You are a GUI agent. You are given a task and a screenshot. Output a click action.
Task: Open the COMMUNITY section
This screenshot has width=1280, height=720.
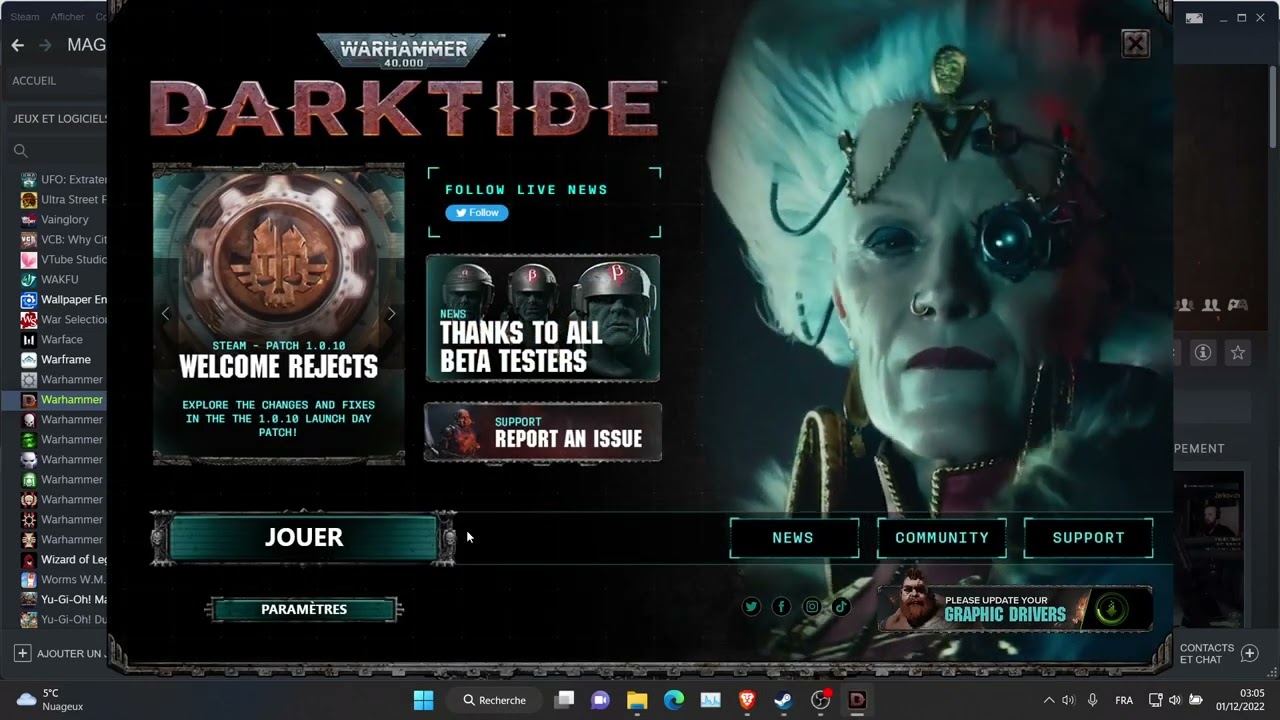pos(941,538)
